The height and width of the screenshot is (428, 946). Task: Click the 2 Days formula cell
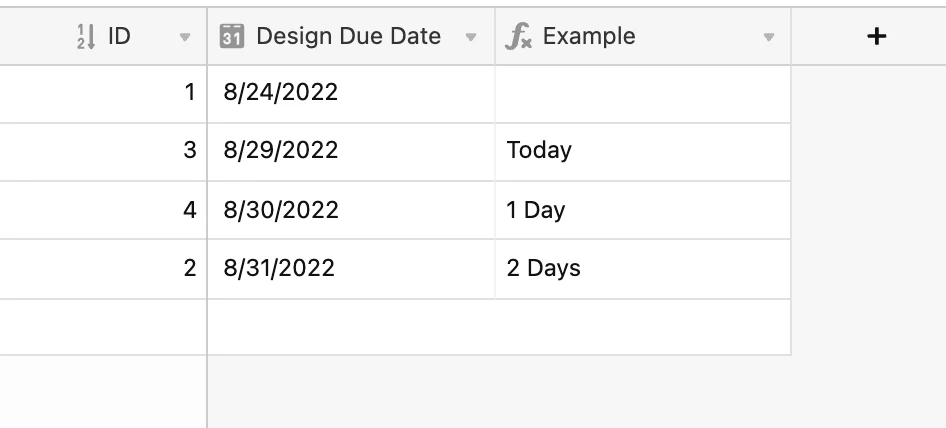[643, 269]
